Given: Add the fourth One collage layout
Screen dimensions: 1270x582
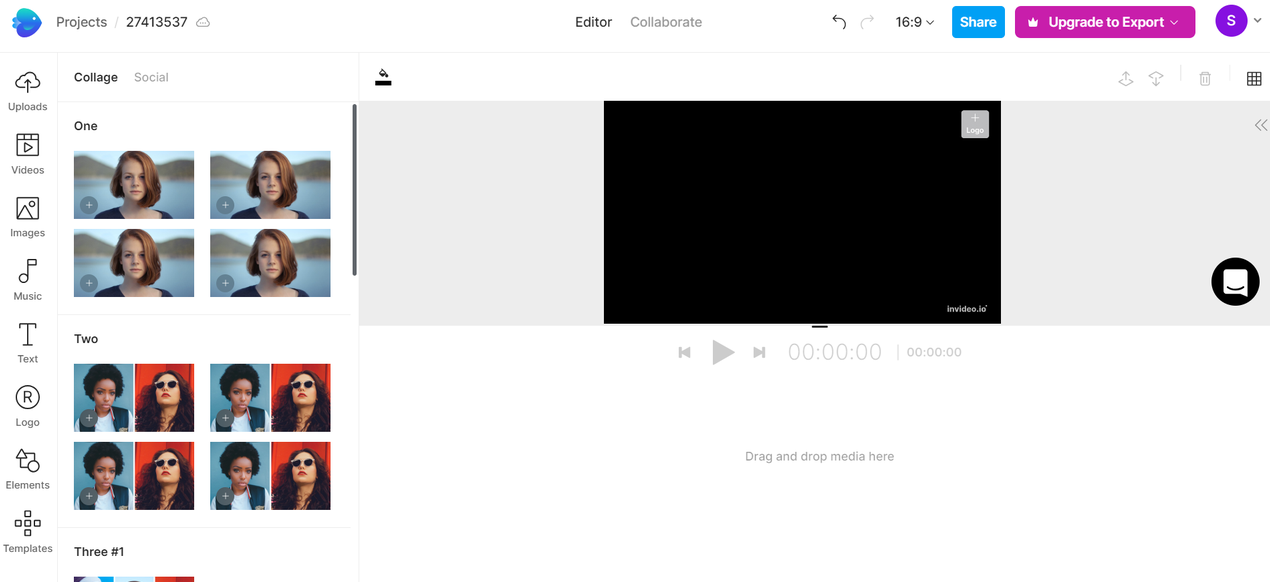Looking at the screenshot, I should pyautogui.click(x=270, y=263).
